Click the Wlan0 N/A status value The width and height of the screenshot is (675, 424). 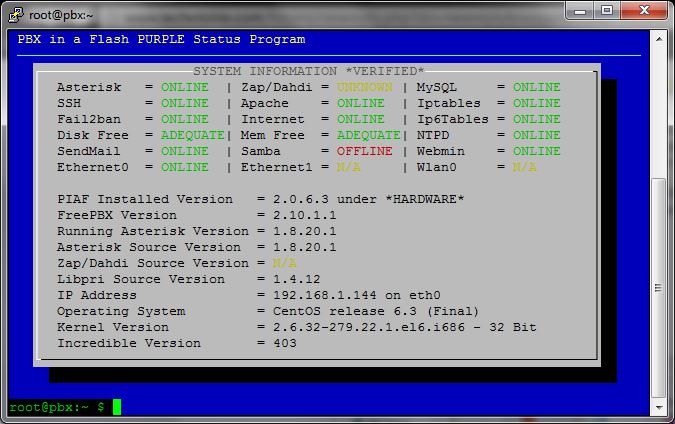click(524, 167)
